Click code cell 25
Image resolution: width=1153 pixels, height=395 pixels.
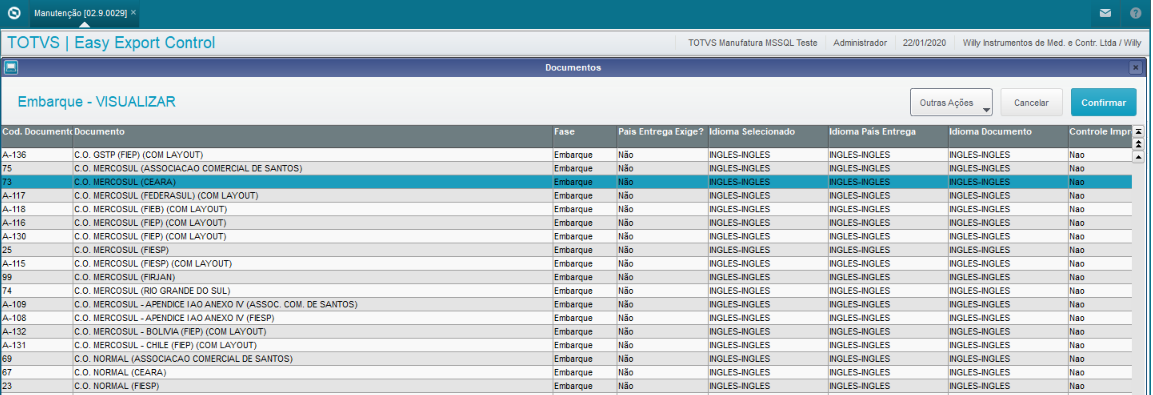(x=36, y=250)
